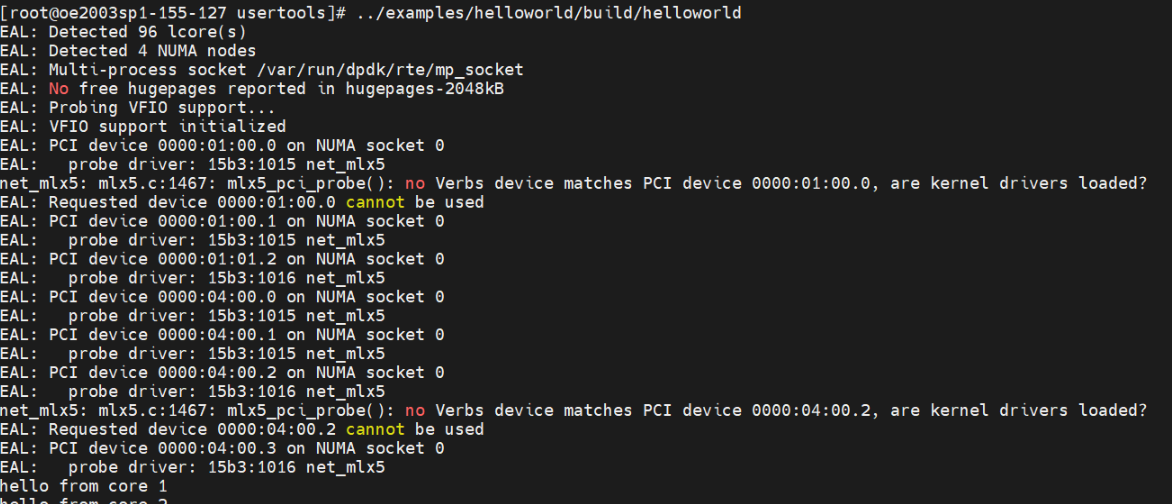This screenshot has width=1172, height=504.
Task: Click the red "no" in the 0000:01:00.0 Verbs error
Action: pos(414,184)
